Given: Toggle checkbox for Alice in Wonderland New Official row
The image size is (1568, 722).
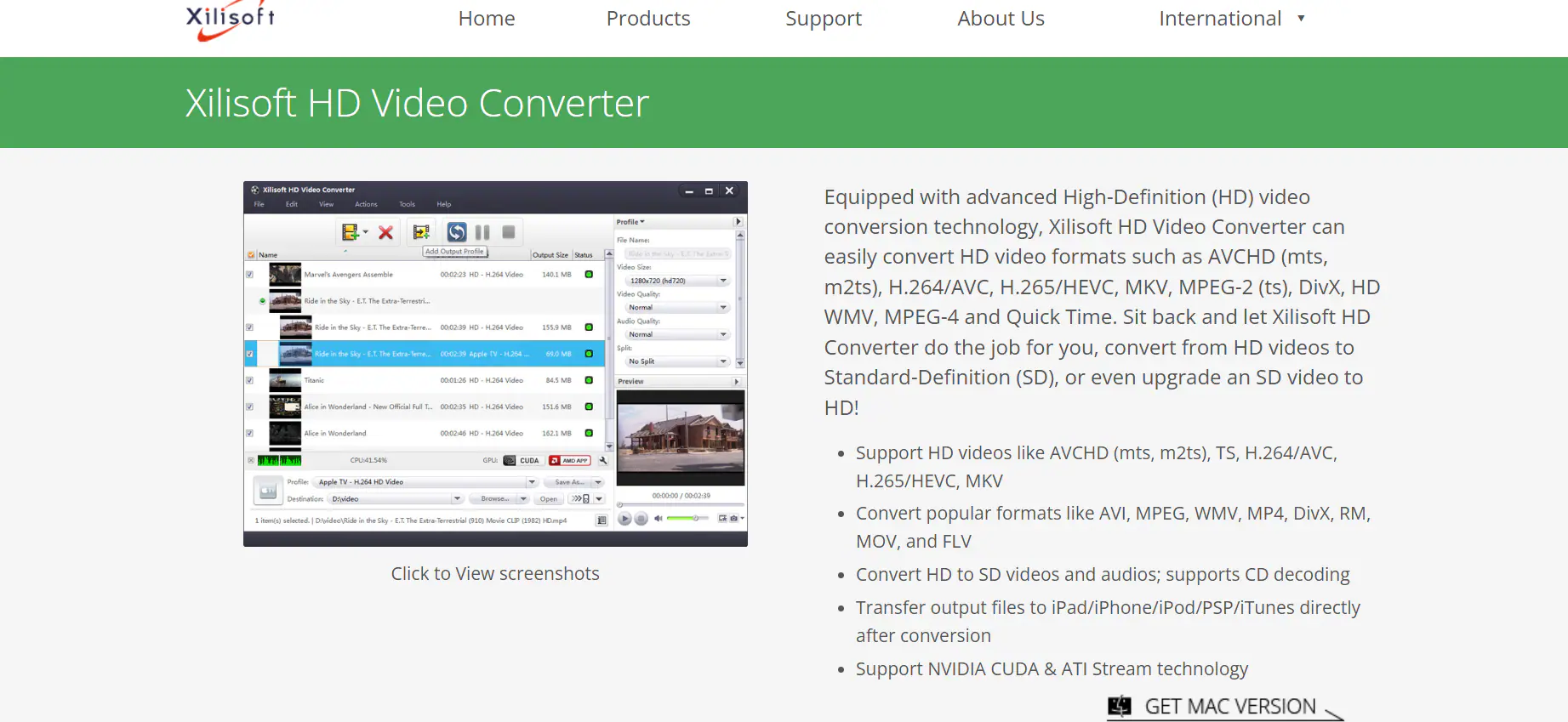Looking at the screenshot, I should [250, 406].
